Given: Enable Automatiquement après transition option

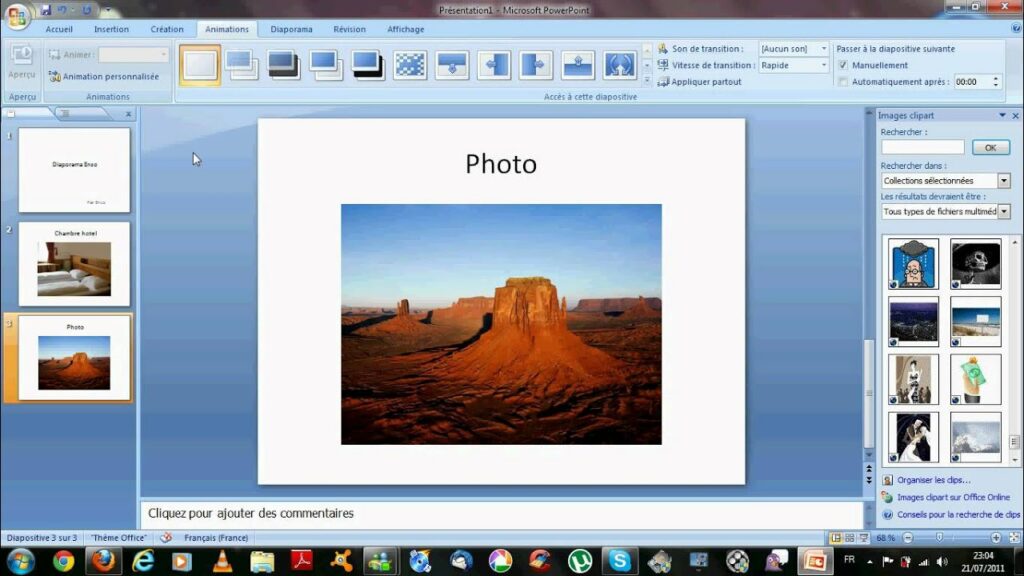Looking at the screenshot, I should (843, 81).
